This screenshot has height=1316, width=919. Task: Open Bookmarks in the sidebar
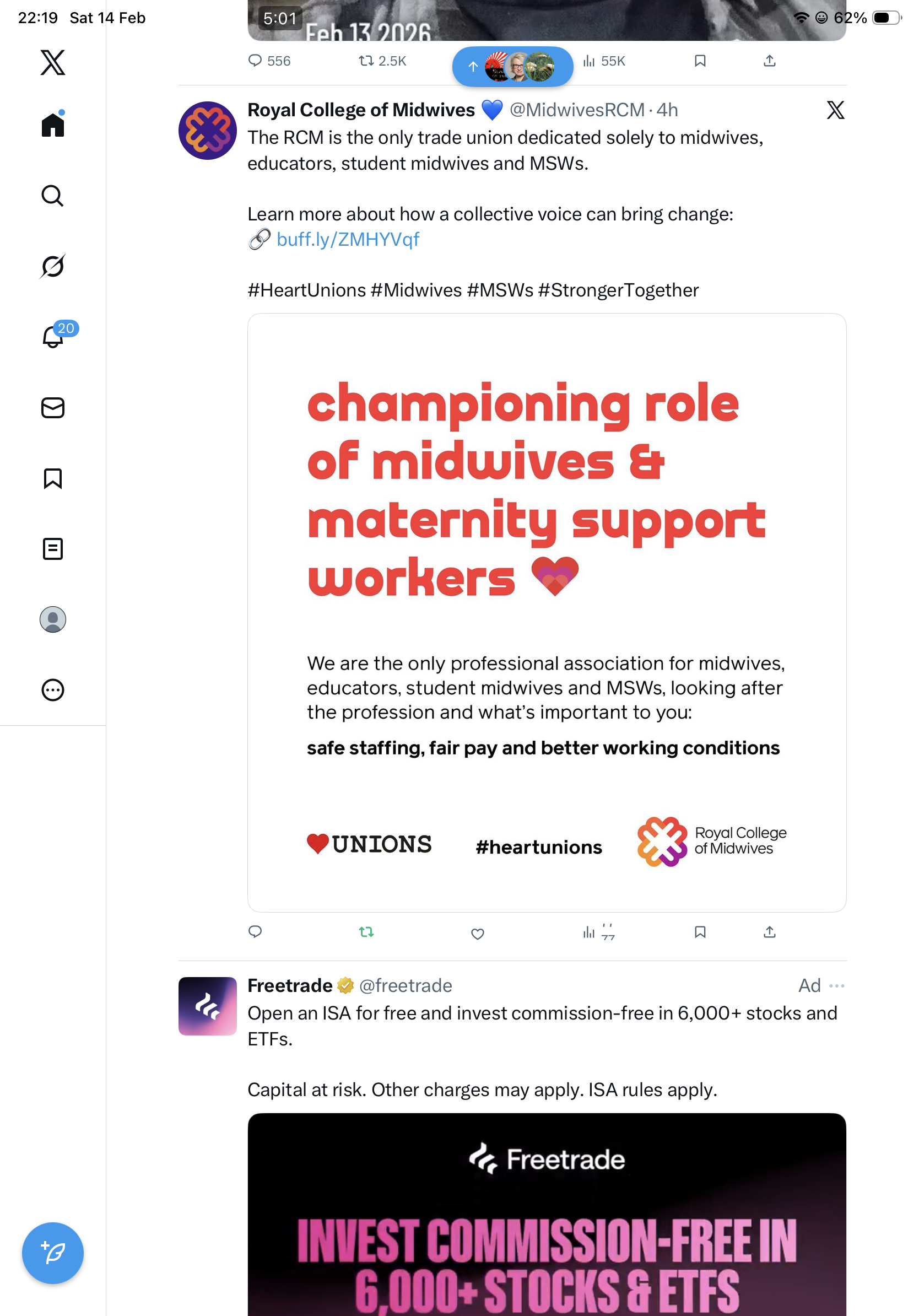pos(53,478)
